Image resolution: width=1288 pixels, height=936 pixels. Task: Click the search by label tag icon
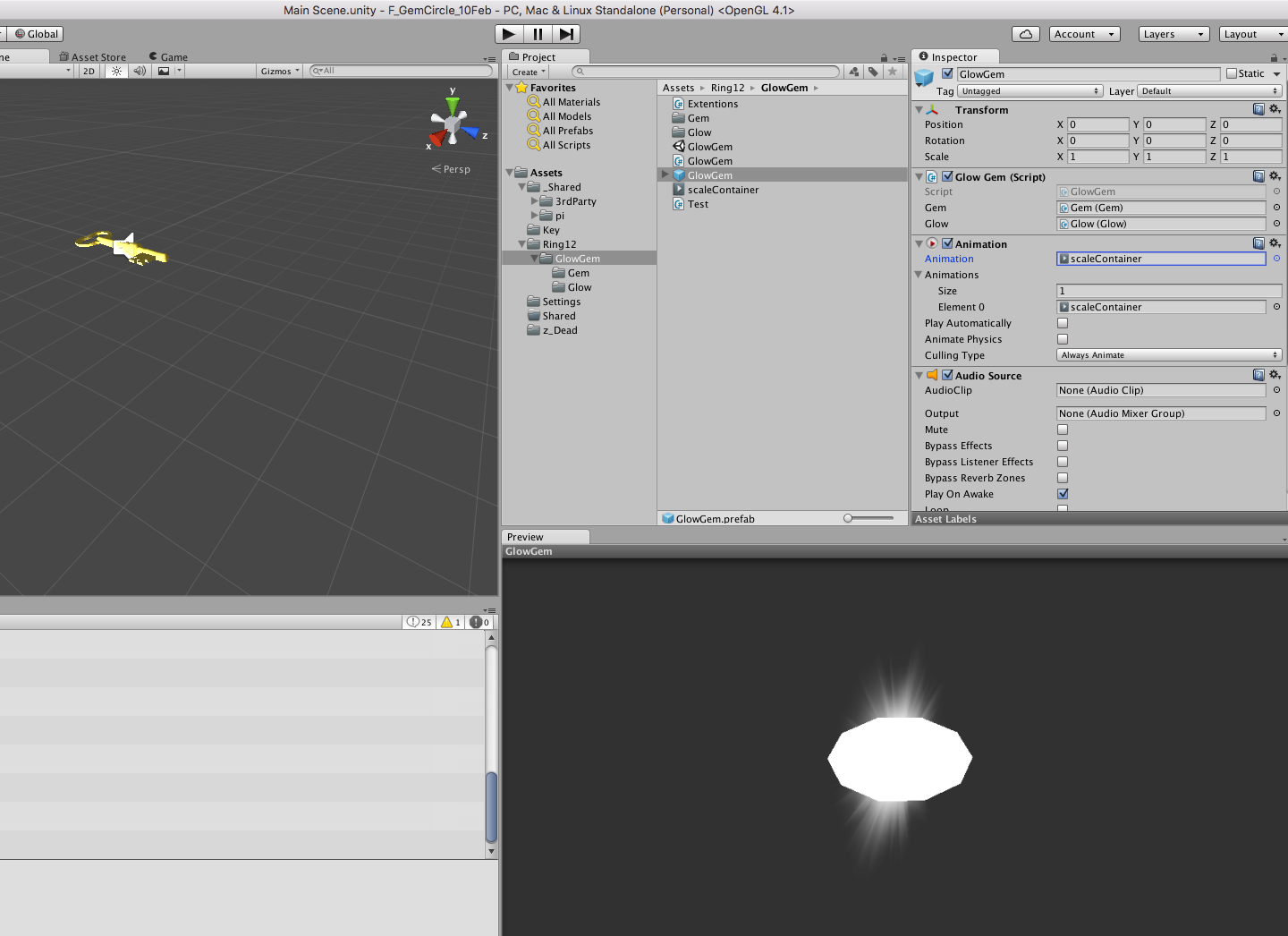pyautogui.click(x=873, y=72)
